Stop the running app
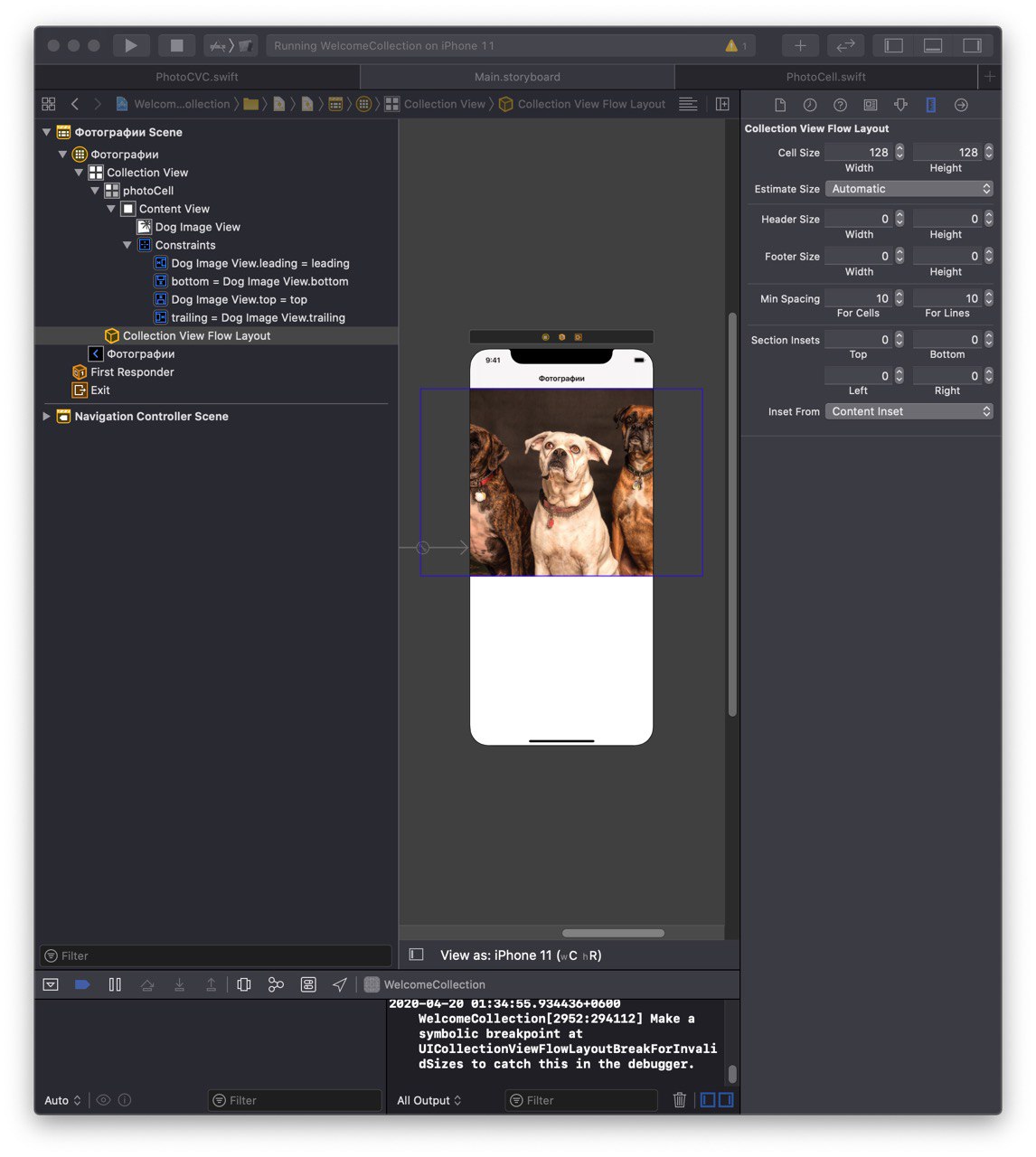 (x=177, y=45)
